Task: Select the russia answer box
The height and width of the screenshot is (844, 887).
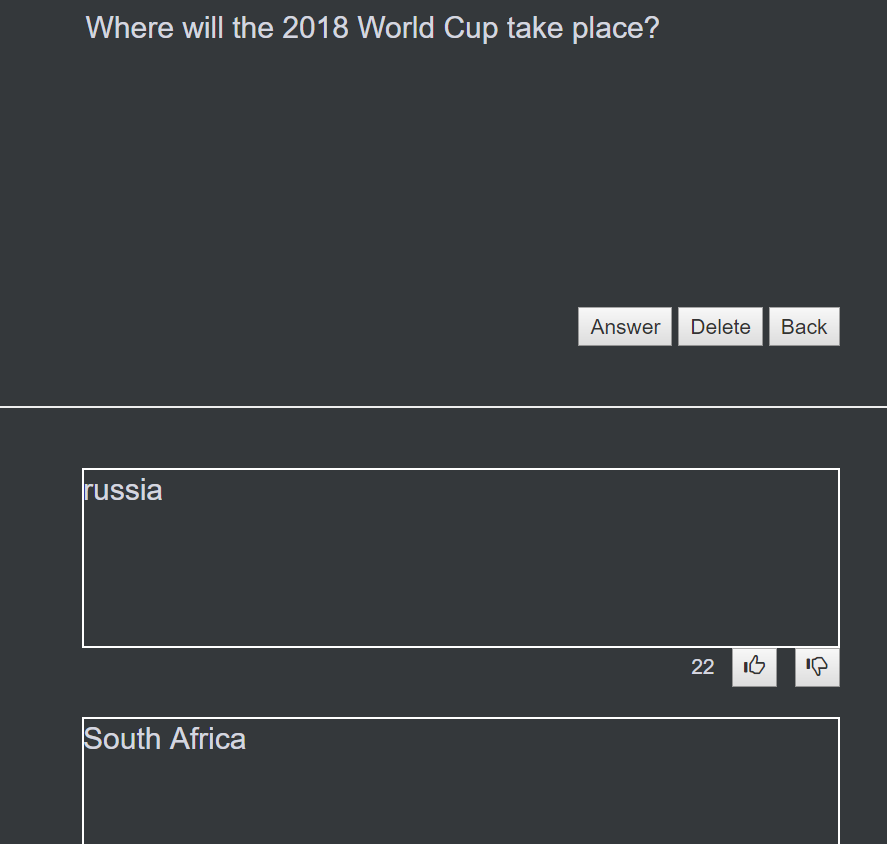Action: tap(460, 558)
